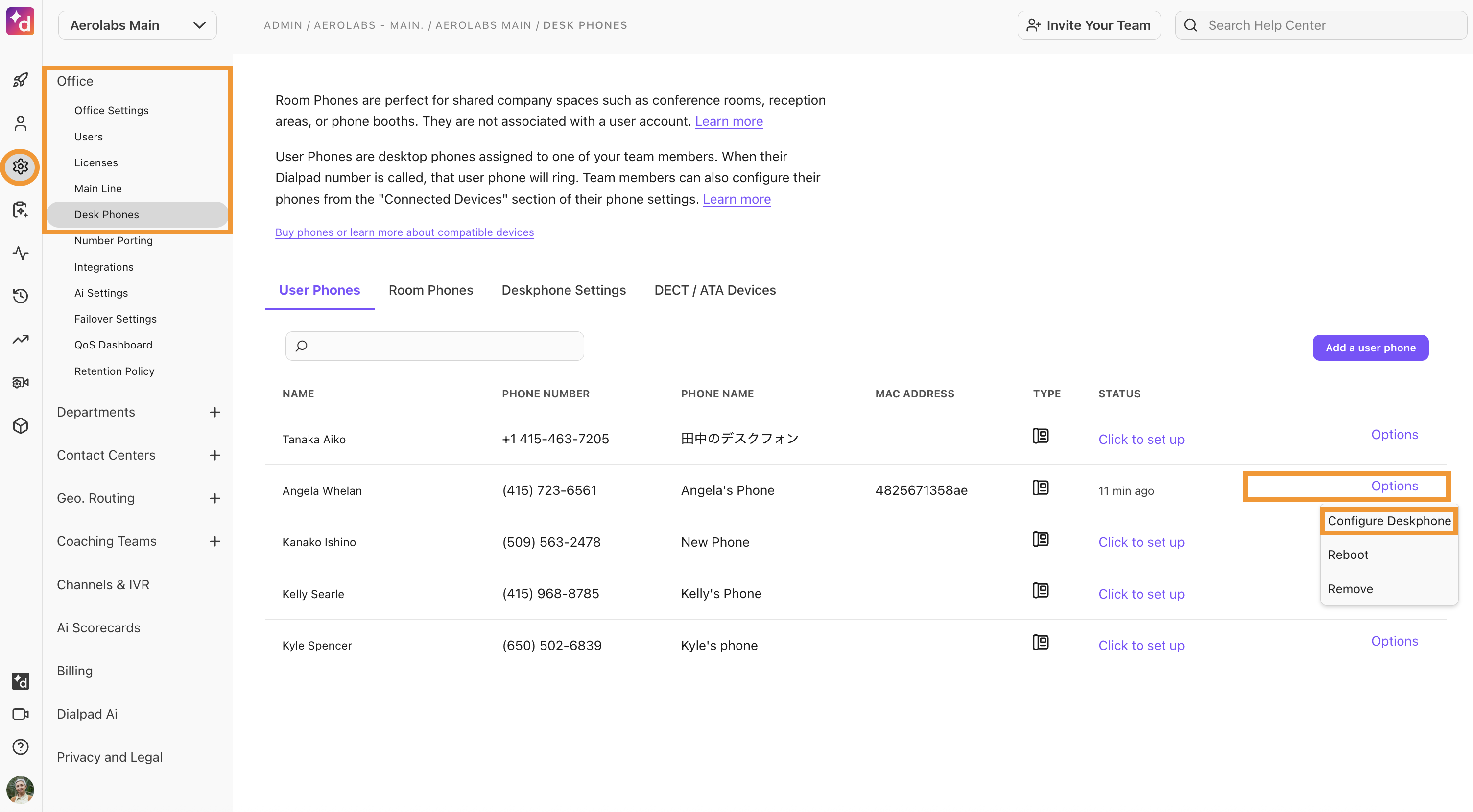Open Learn more link about User Phones
The image size is (1473, 812).
(x=736, y=199)
